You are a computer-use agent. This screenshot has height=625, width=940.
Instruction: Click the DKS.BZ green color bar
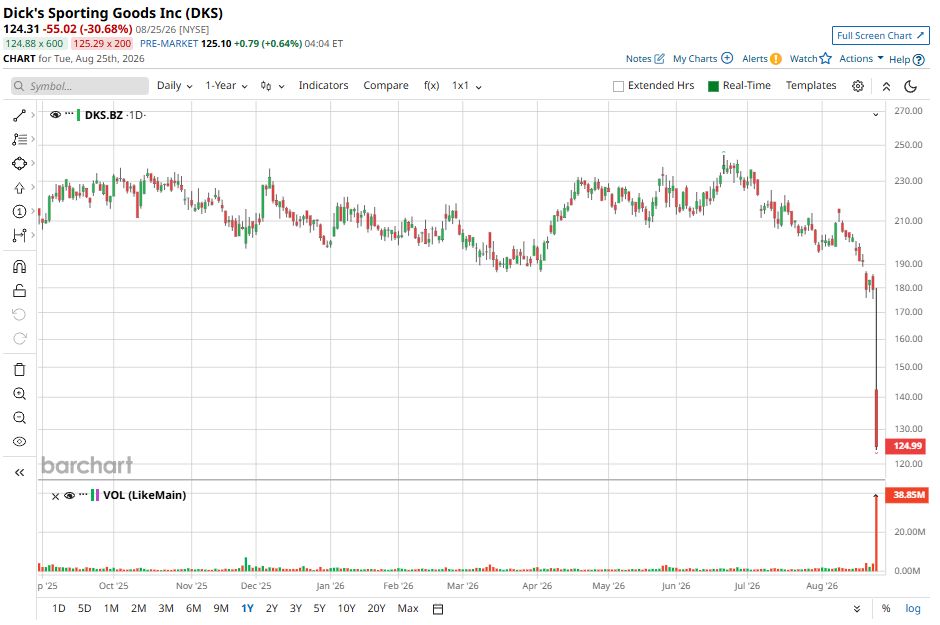(79, 114)
